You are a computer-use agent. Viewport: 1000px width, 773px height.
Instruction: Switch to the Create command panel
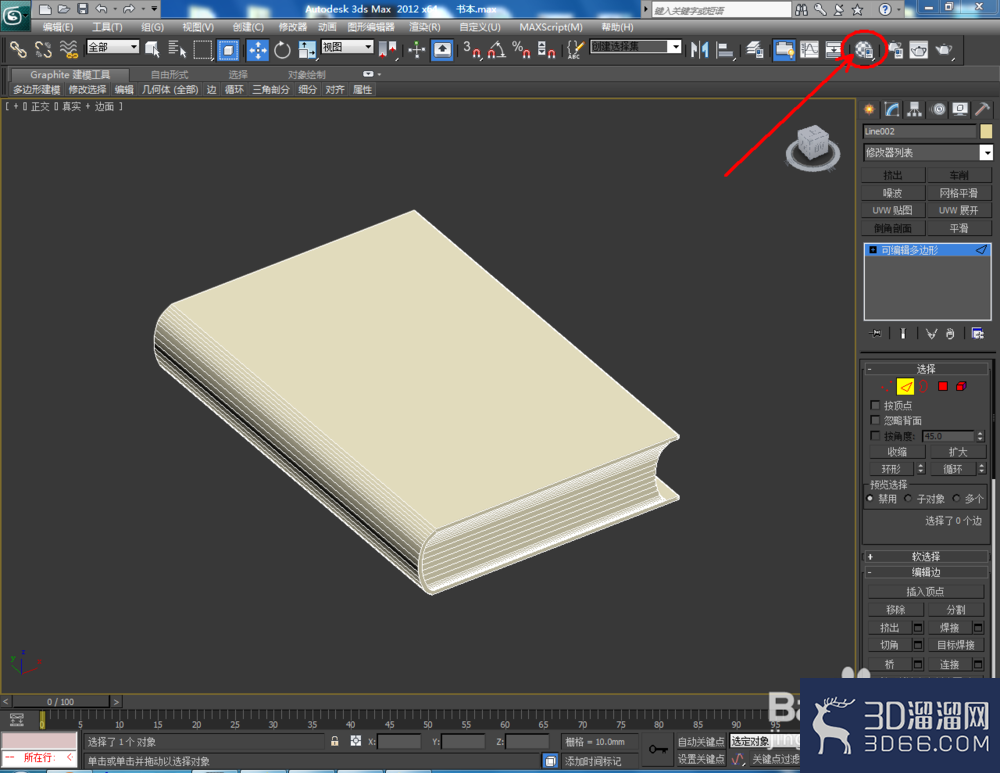(x=869, y=110)
